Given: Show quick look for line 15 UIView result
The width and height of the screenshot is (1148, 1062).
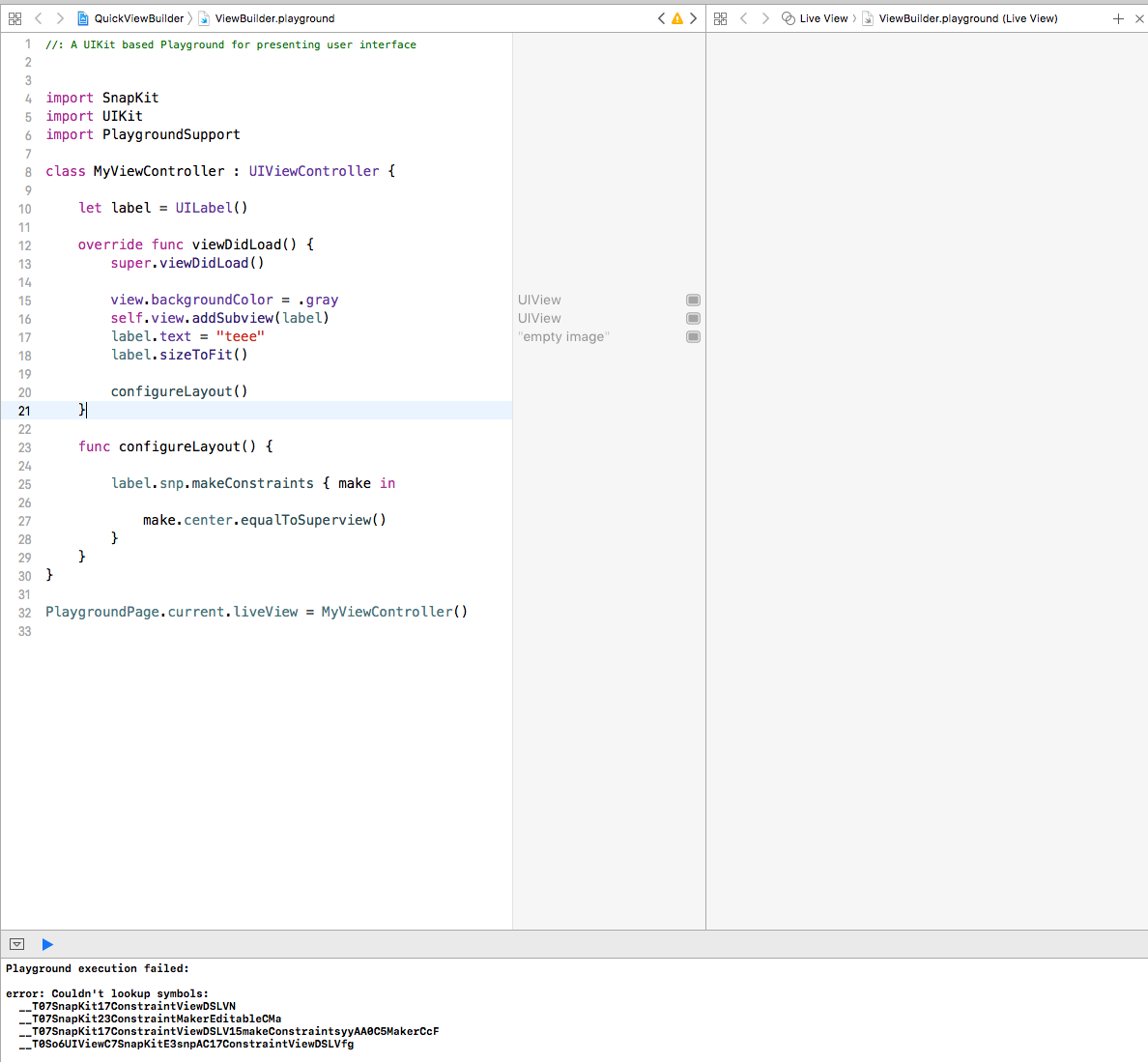Looking at the screenshot, I should 693,301.
